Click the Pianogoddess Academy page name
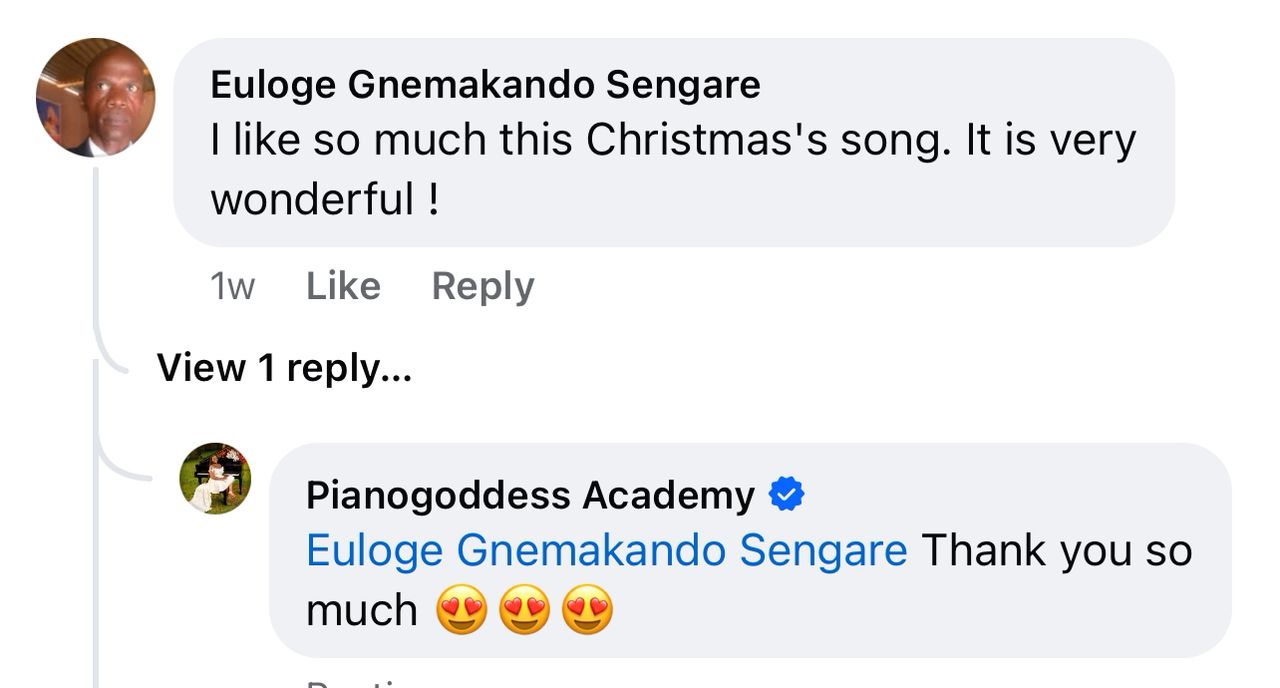 pos(530,495)
